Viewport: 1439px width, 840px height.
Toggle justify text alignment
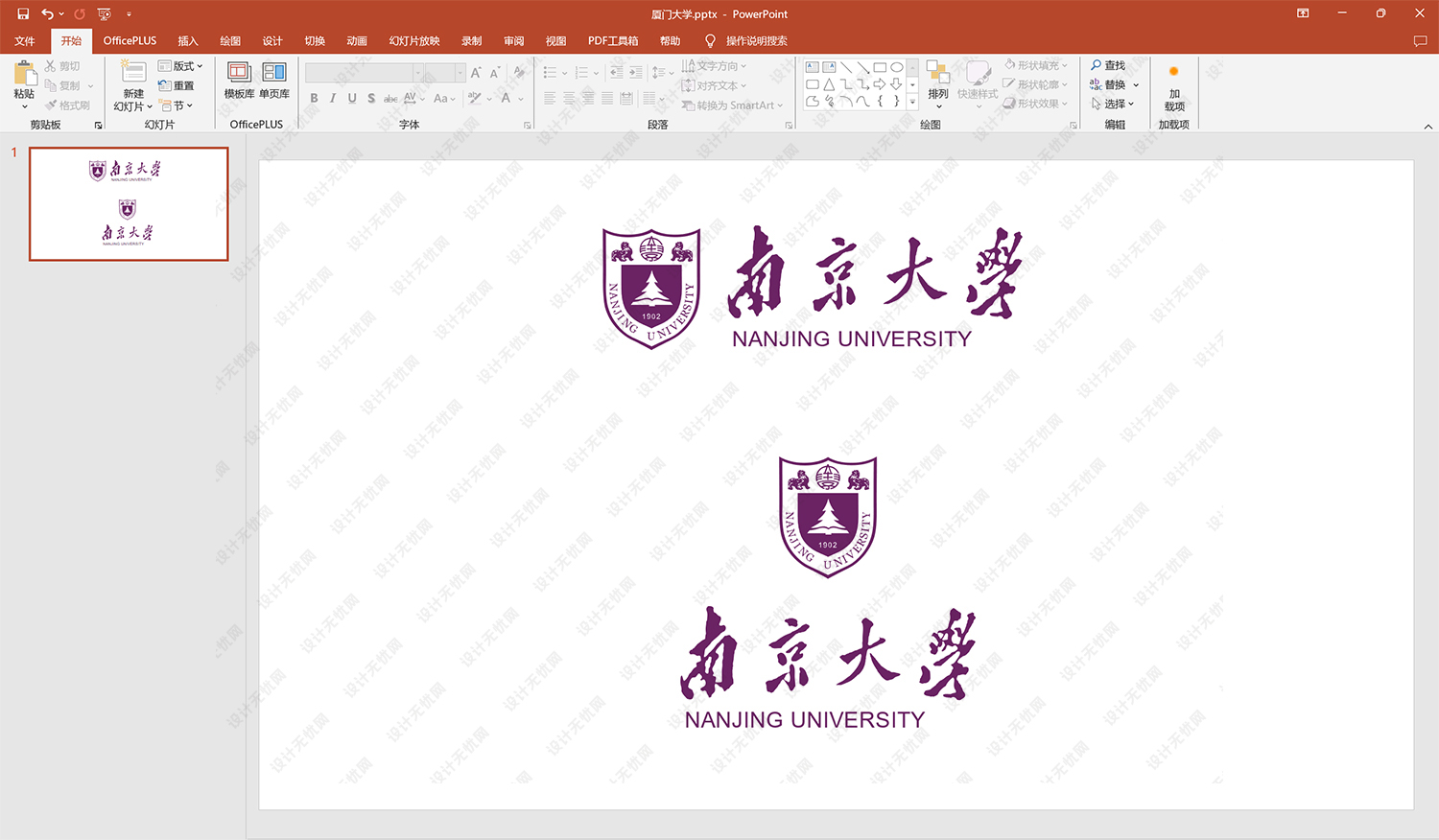(x=607, y=98)
